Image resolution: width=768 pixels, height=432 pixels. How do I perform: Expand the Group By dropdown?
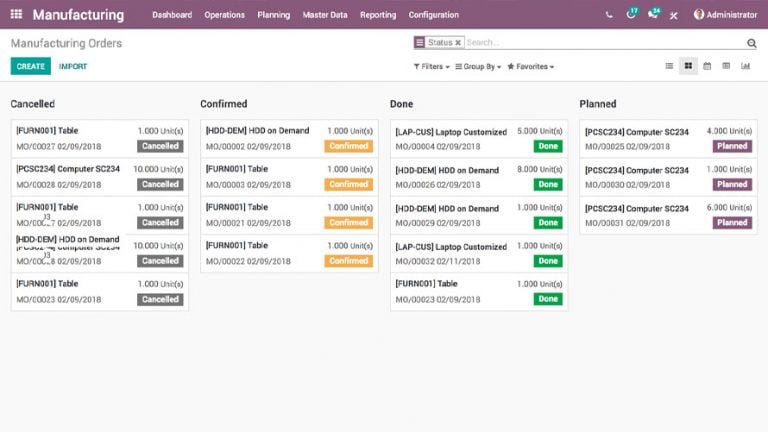pos(478,67)
